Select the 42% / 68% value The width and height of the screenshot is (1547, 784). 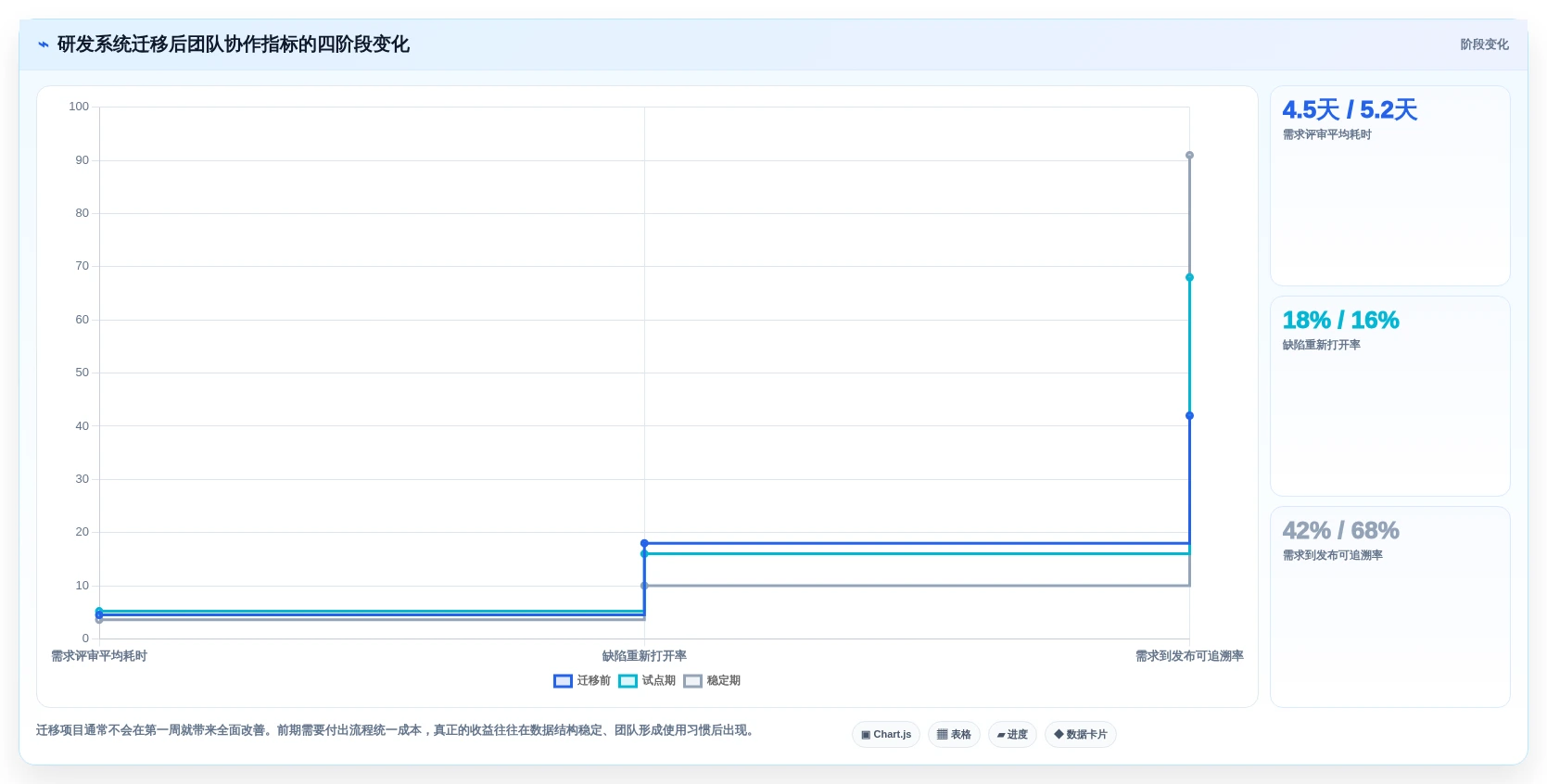1340,530
